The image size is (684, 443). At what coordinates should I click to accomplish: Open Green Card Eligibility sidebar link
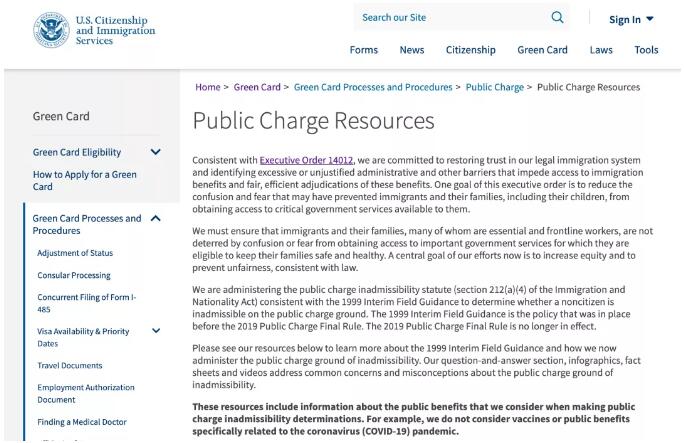77,152
